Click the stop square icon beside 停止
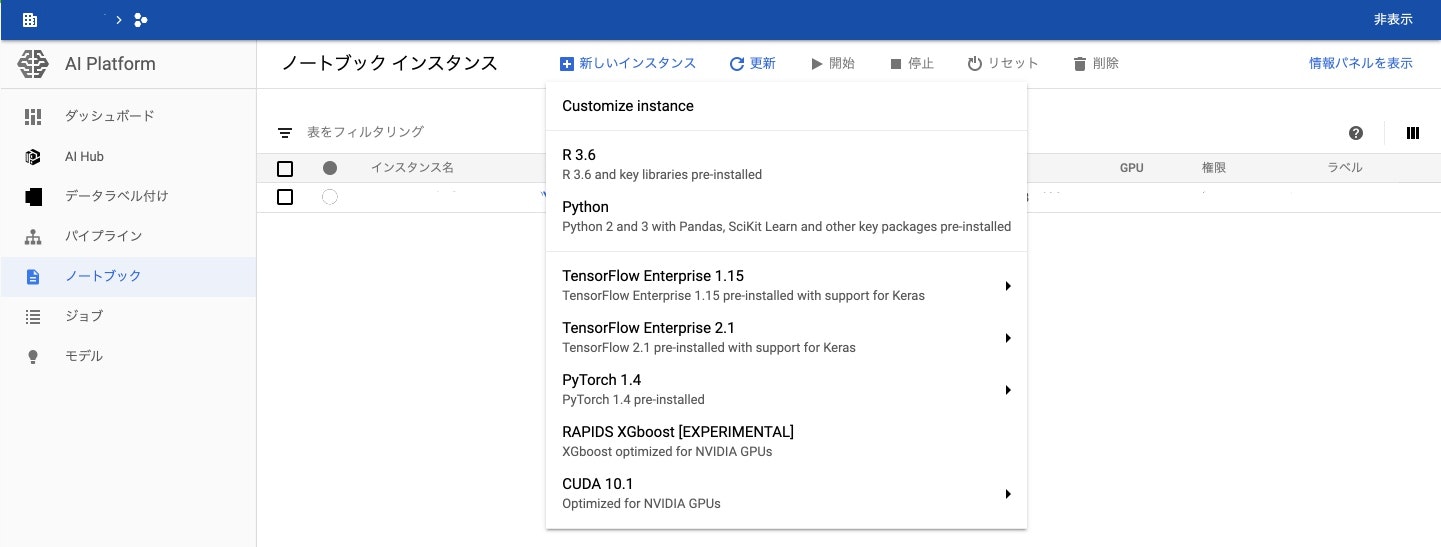 pyautogui.click(x=896, y=64)
